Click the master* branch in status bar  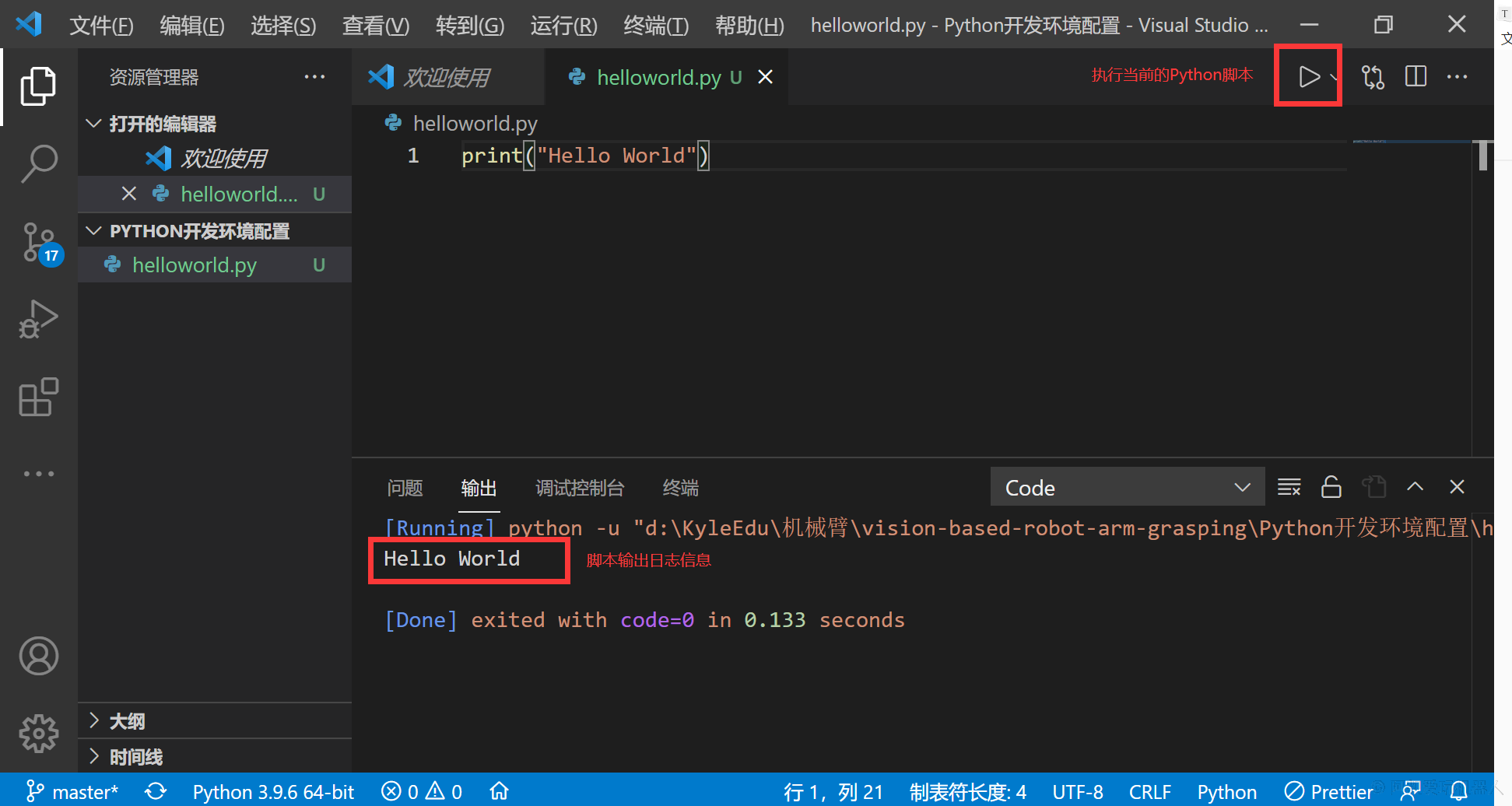(x=72, y=792)
